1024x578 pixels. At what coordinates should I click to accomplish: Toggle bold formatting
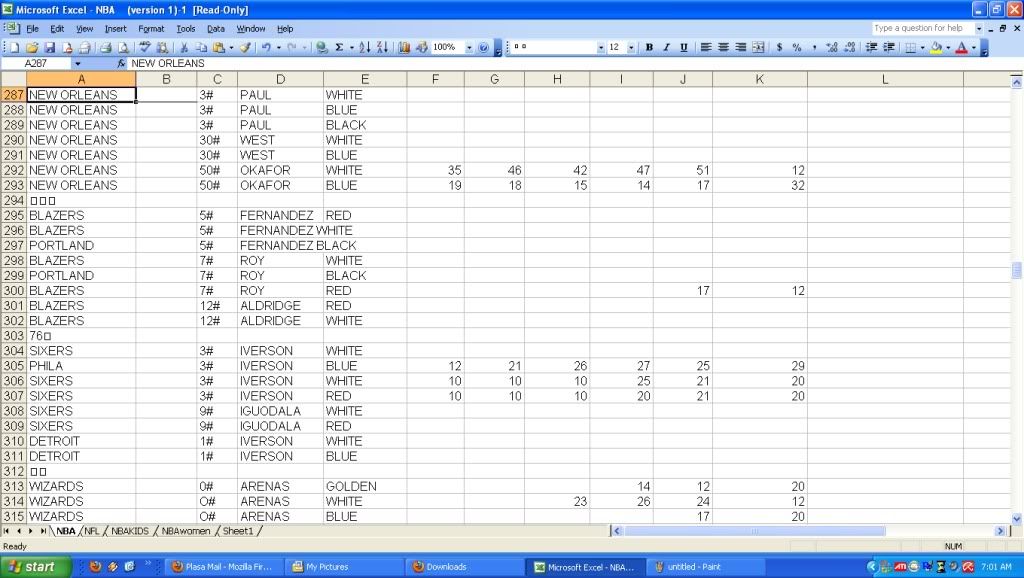(x=649, y=48)
